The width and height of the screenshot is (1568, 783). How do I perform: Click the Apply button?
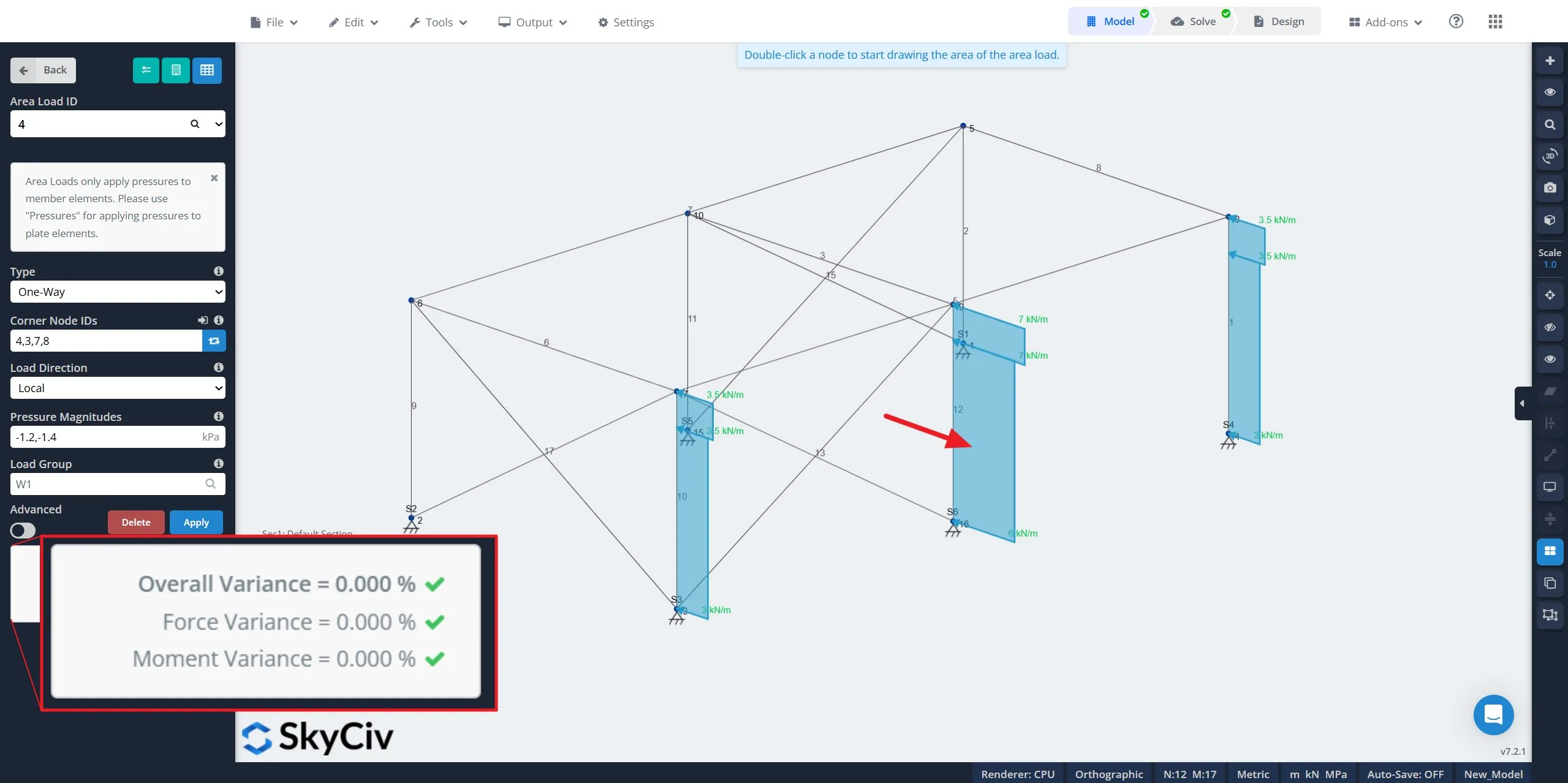(196, 522)
